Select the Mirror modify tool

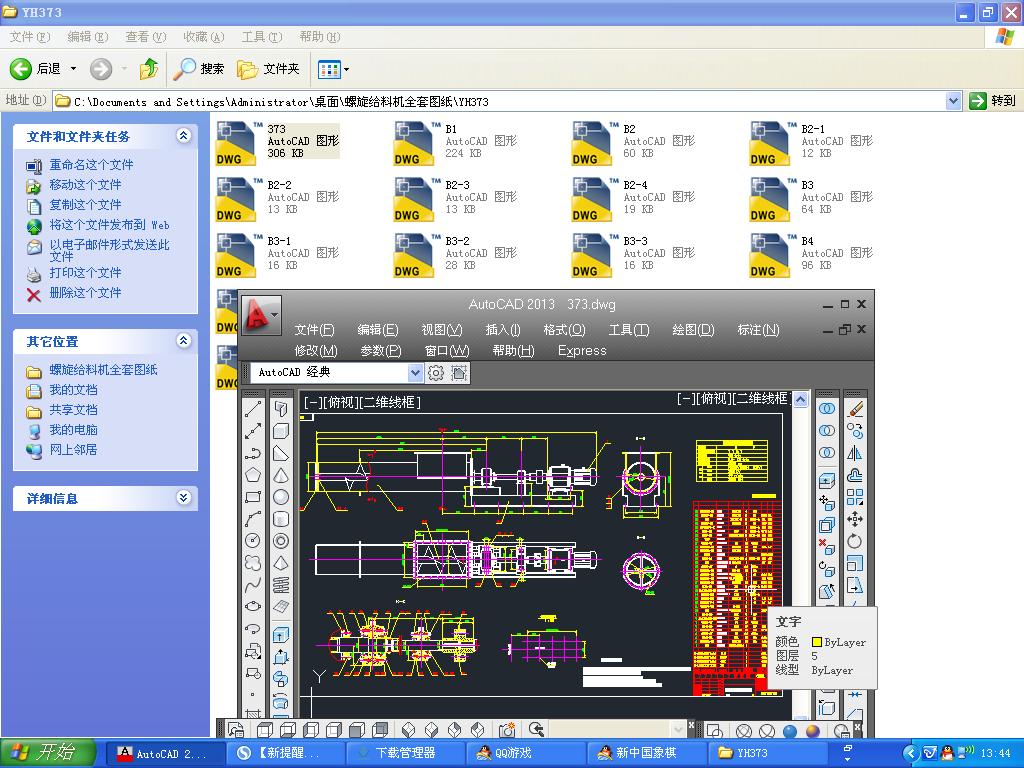tap(855, 453)
